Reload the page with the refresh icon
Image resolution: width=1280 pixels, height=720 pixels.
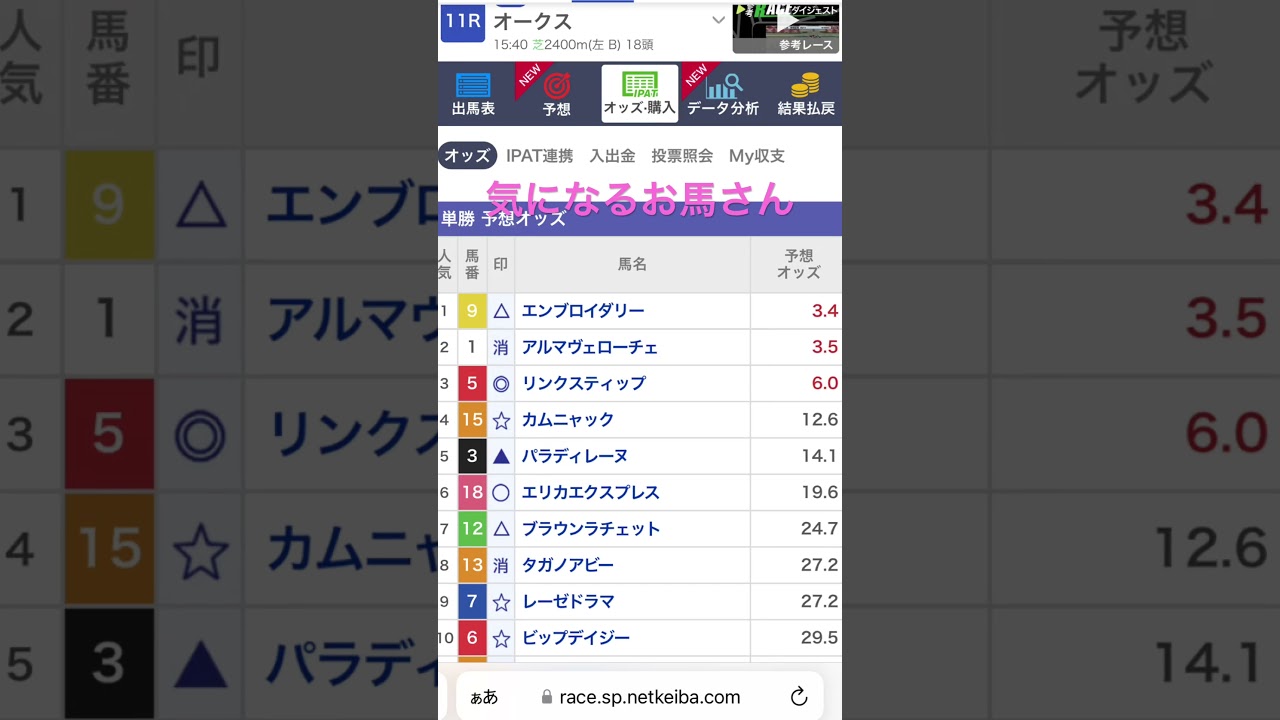coord(798,696)
